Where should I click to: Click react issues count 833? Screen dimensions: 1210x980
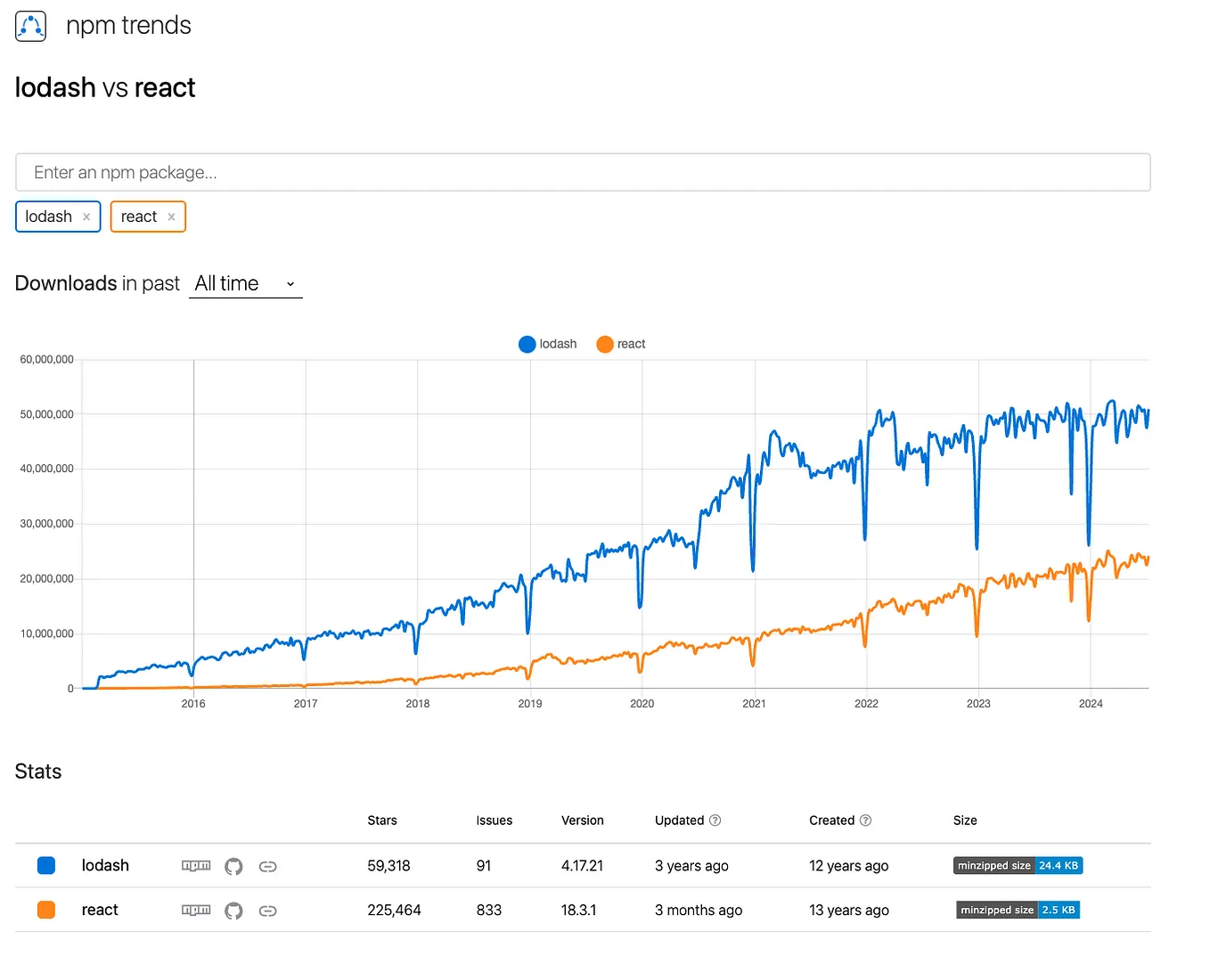pos(489,910)
